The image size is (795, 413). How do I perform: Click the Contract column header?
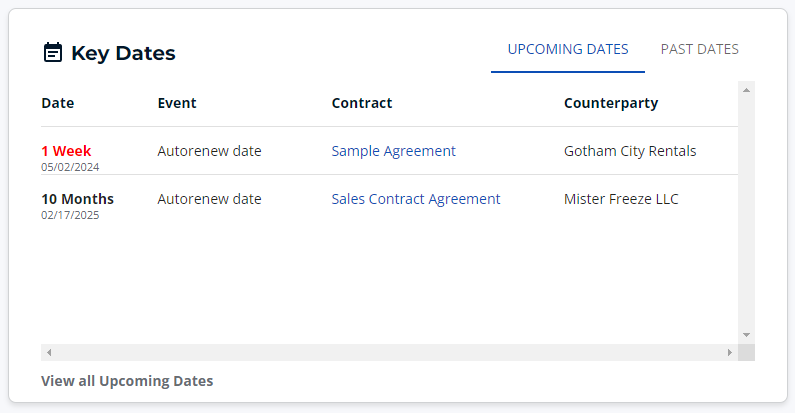[362, 103]
